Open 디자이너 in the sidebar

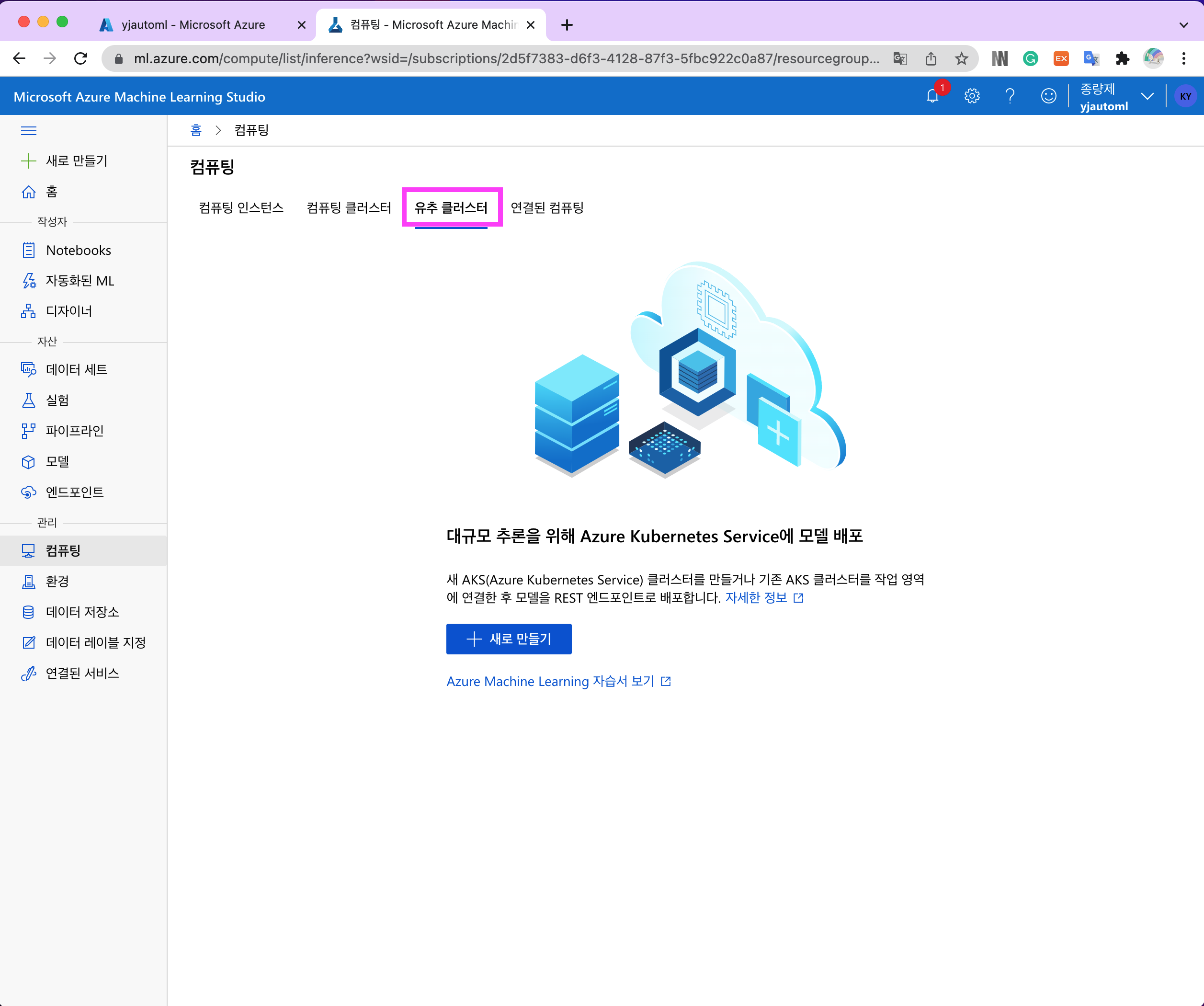83,311
